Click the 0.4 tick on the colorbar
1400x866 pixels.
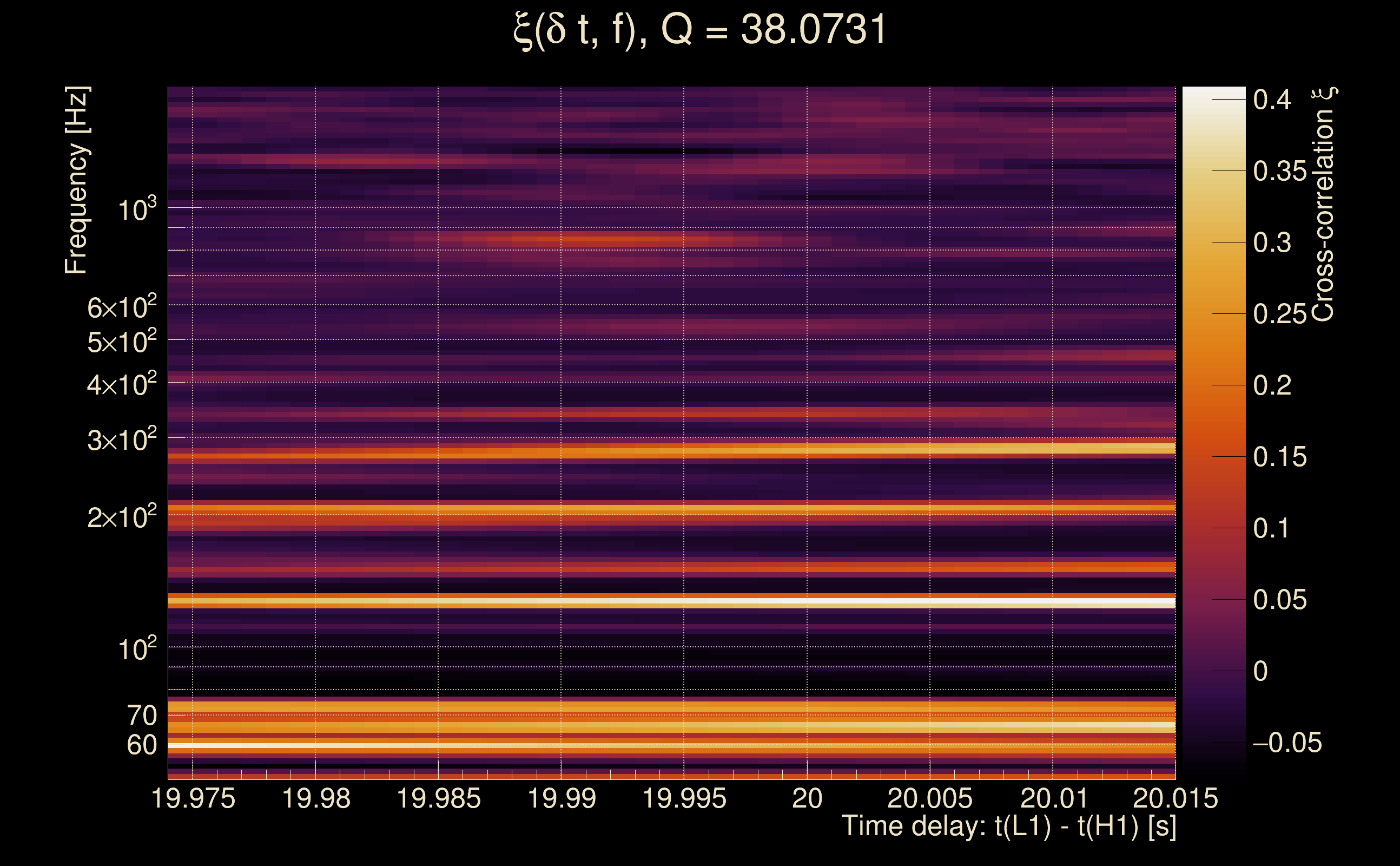click(x=1272, y=100)
